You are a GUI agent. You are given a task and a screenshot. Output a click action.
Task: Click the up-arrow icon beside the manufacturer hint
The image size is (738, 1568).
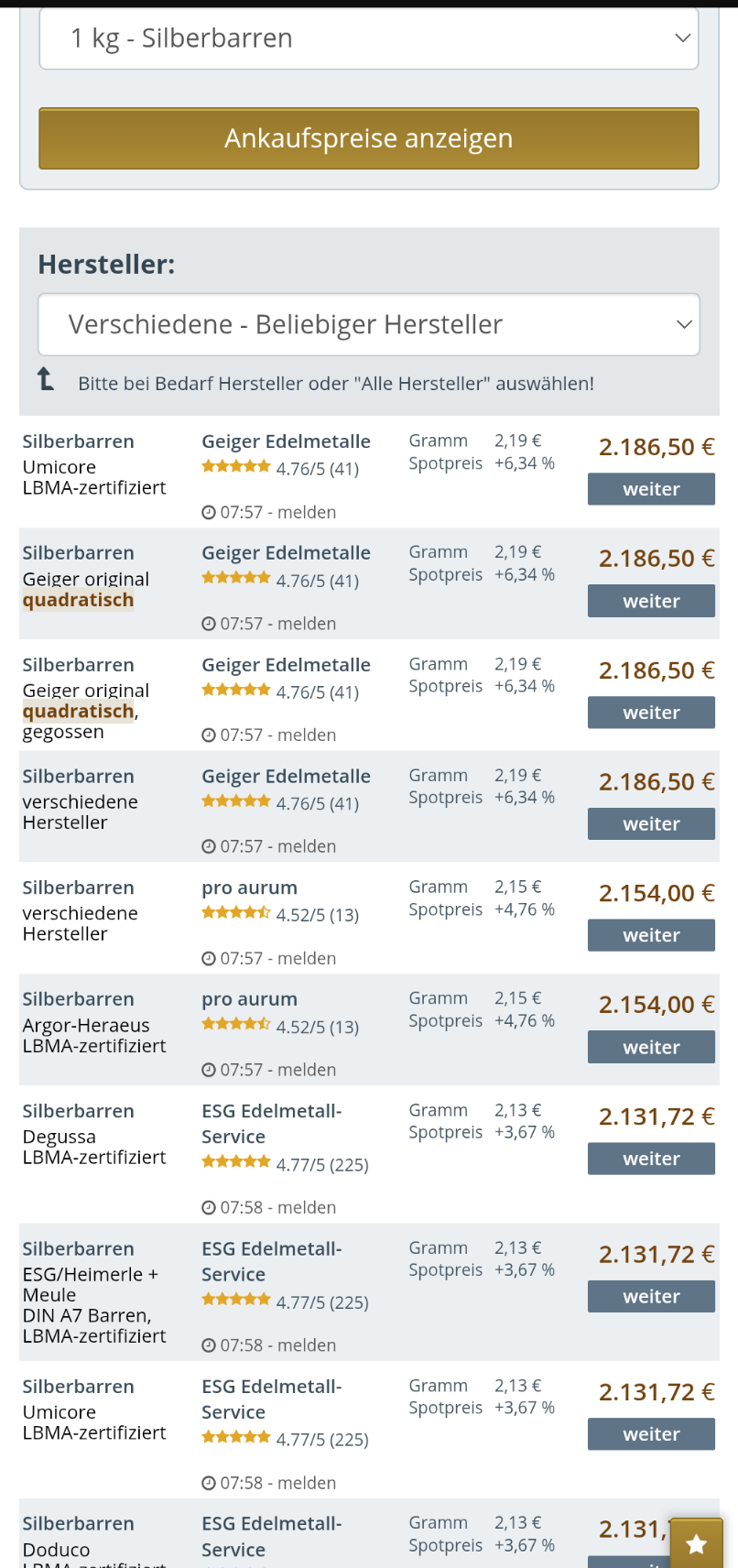click(46, 379)
